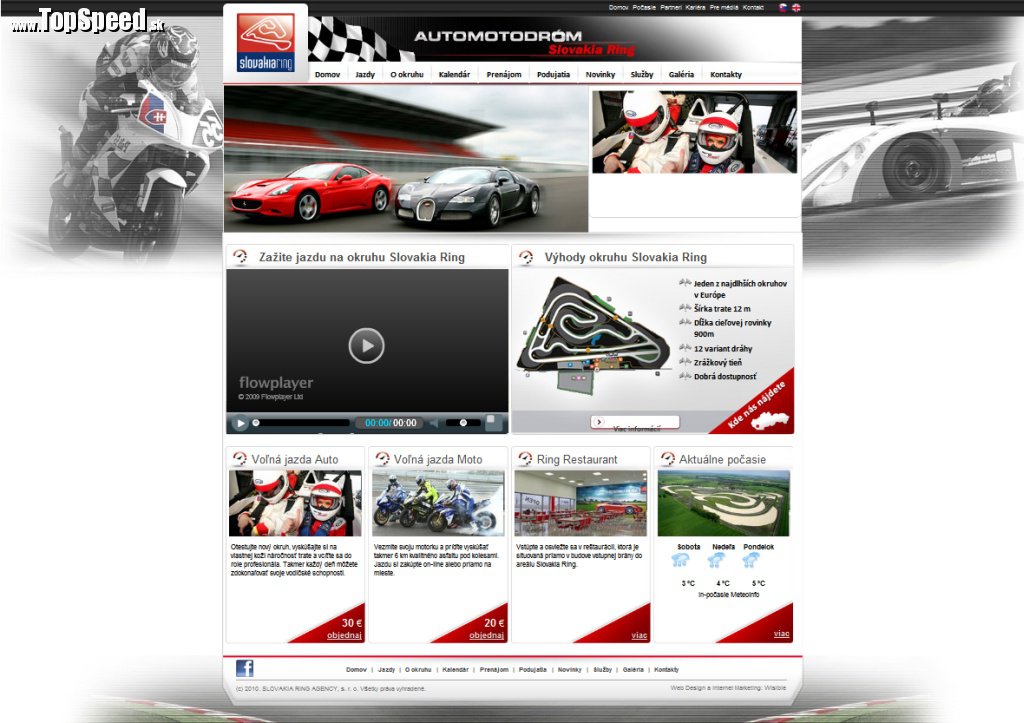The height and width of the screenshot is (723, 1024).
Task: Click the circuit map illustration
Action: (x=594, y=338)
